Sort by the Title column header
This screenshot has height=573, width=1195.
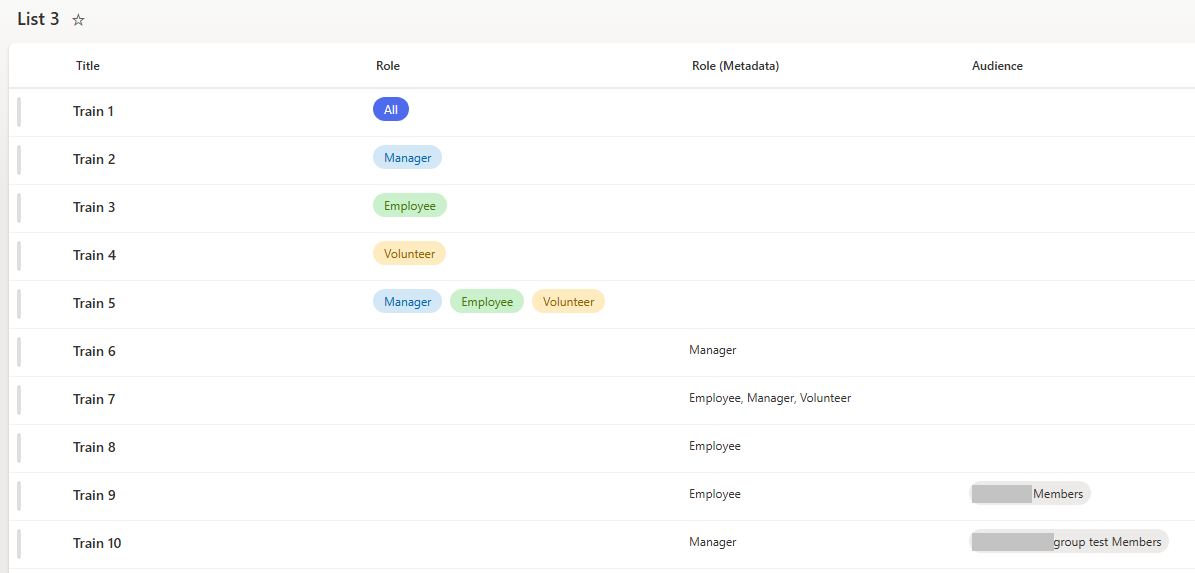pos(88,66)
